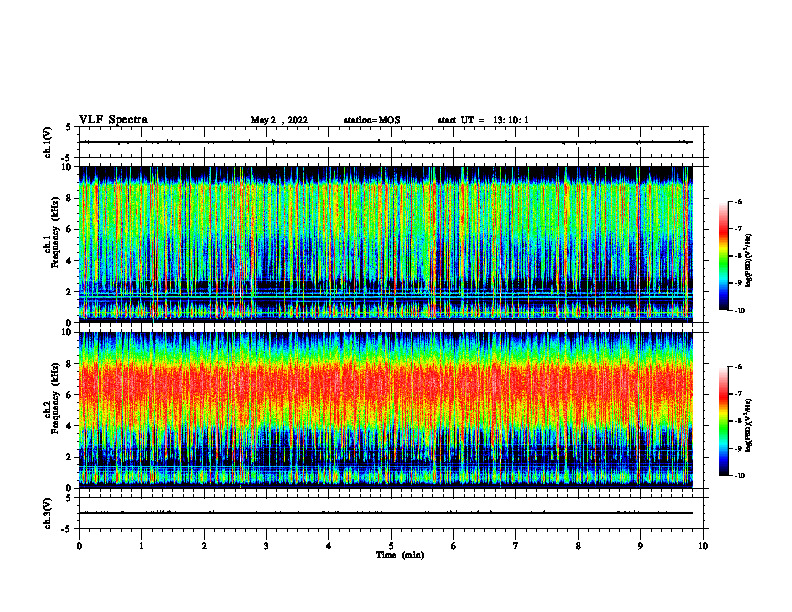Viewport: 792px width, 612px height.
Task: Select the date text "May 2 , 2022"
Action: pos(279,120)
